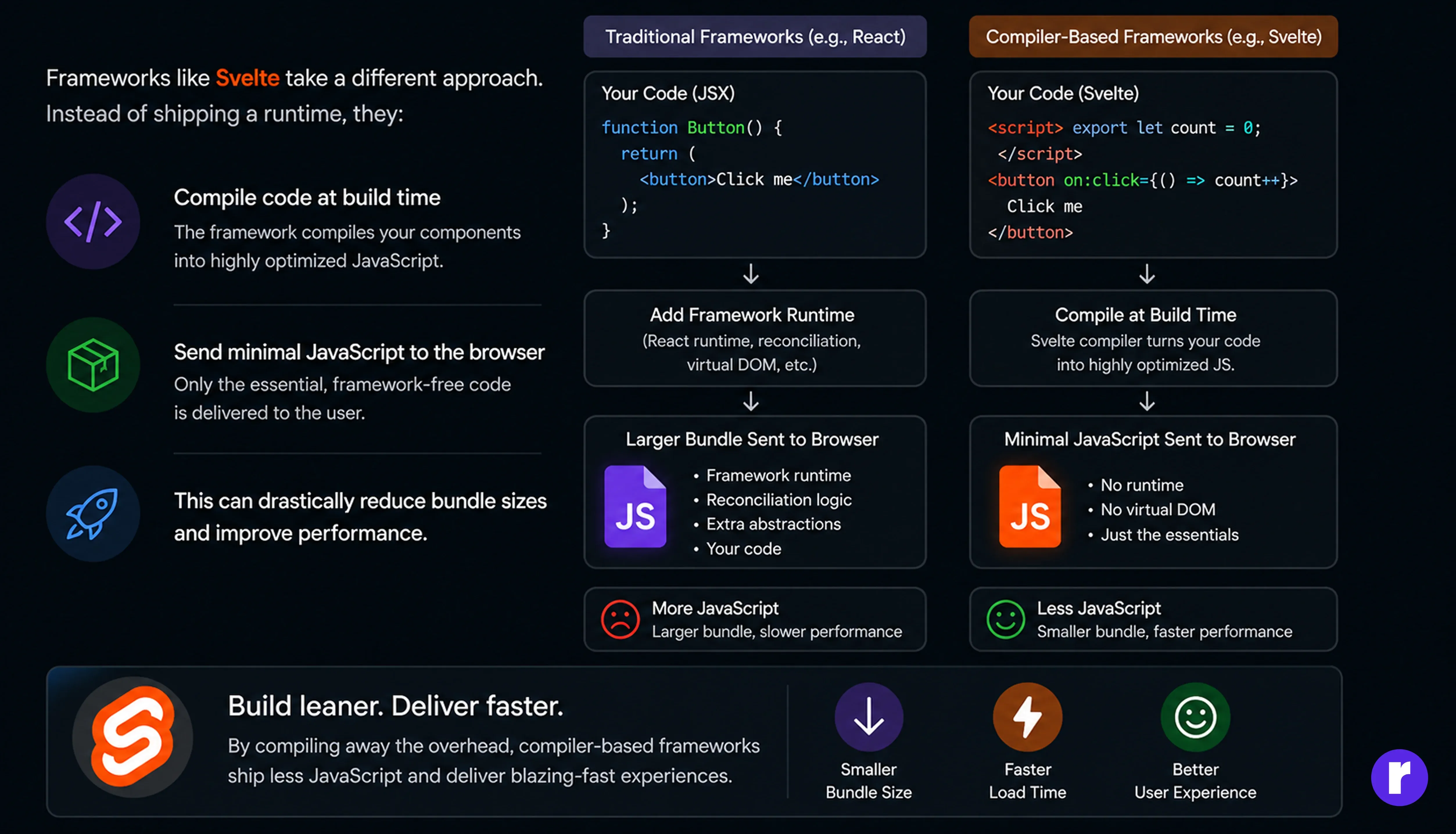Image resolution: width=1456 pixels, height=834 pixels.
Task: Click Svelte compiler turns your code description
Action: coord(1145,352)
